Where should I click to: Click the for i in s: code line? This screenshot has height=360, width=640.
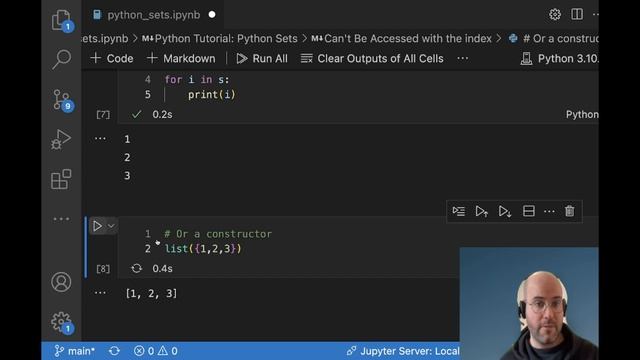coord(197,80)
